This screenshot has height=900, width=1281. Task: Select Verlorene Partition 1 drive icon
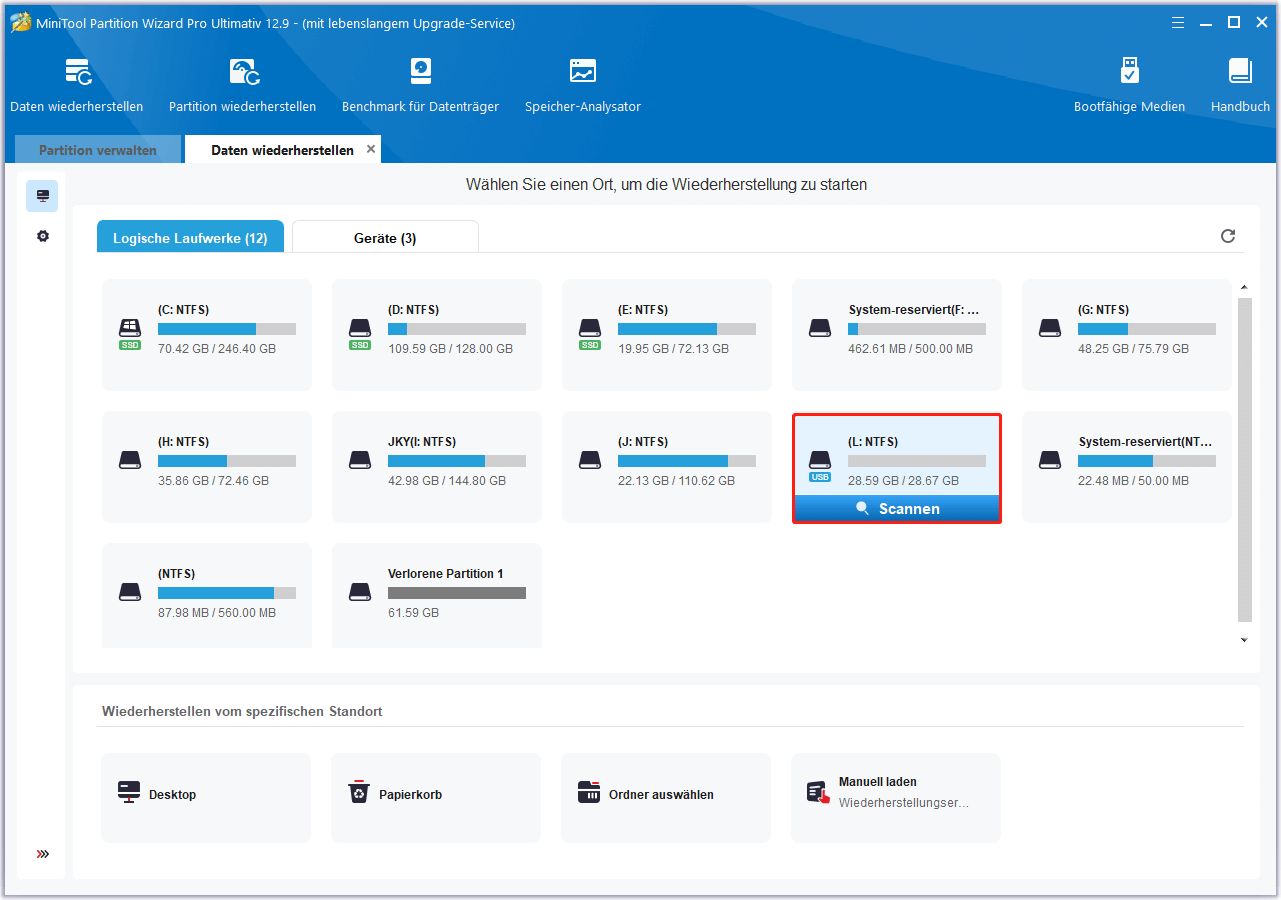point(360,592)
